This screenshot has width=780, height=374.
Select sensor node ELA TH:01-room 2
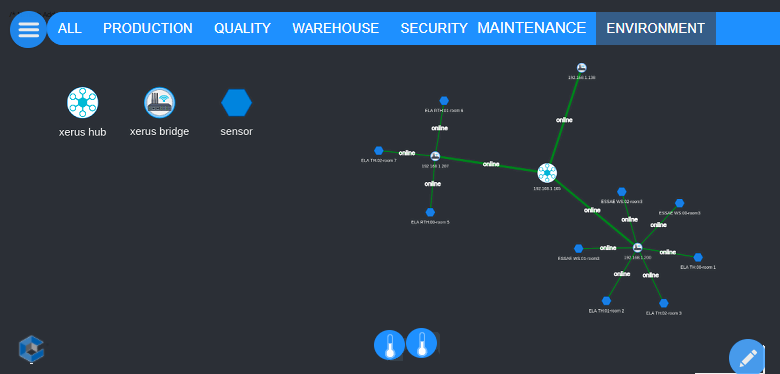pyautogui.click(x=606, y=301)
